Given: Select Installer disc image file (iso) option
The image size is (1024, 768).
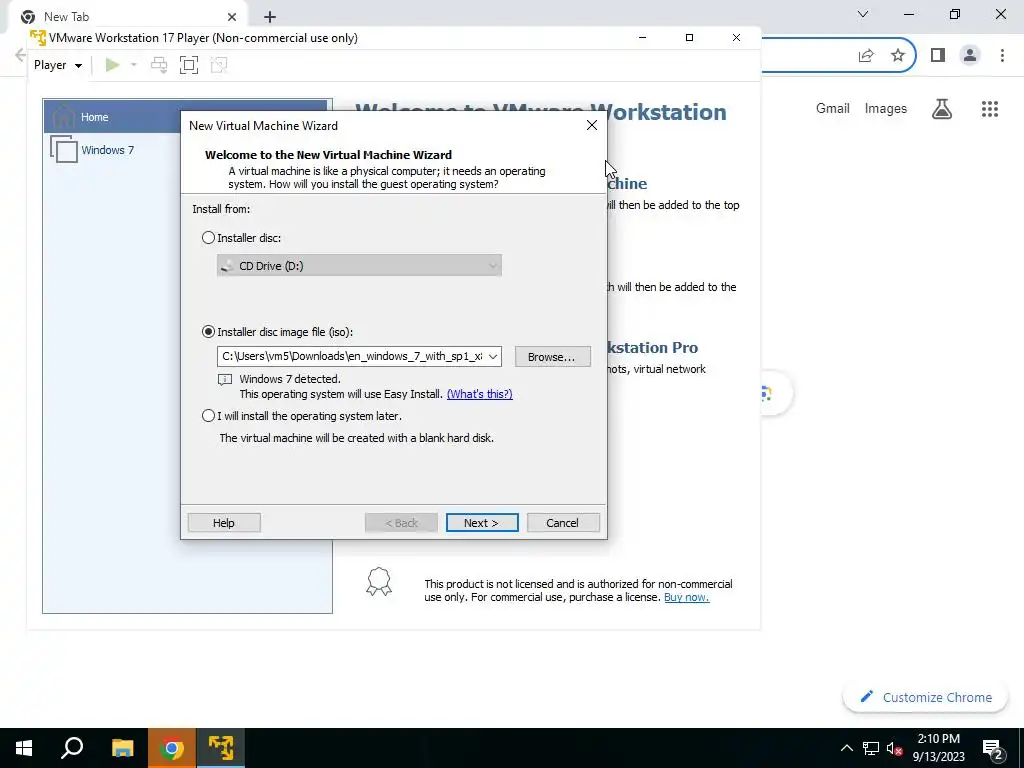Looking at the screenshot, I should [208, 332].
